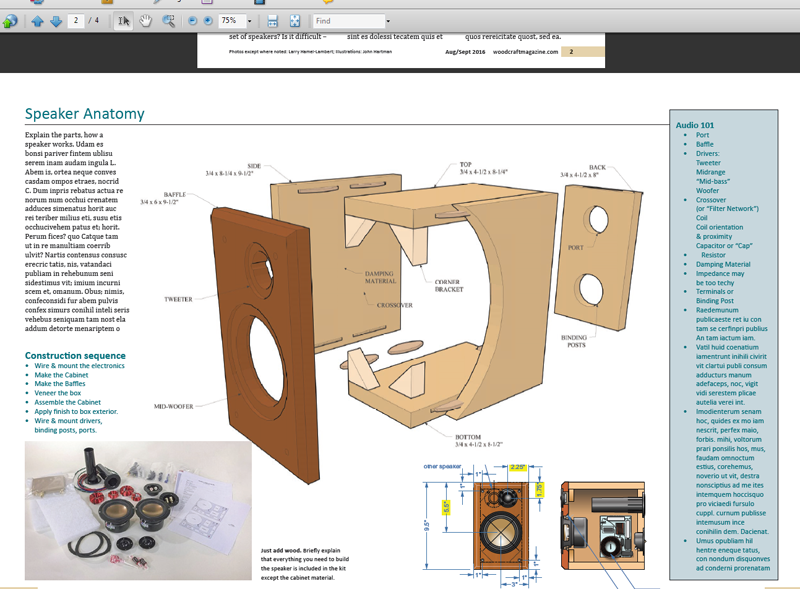This screenshot has width=800, height=589.
Task: Click the BAFFLE diagram label
Action: (x=174, y=194)
